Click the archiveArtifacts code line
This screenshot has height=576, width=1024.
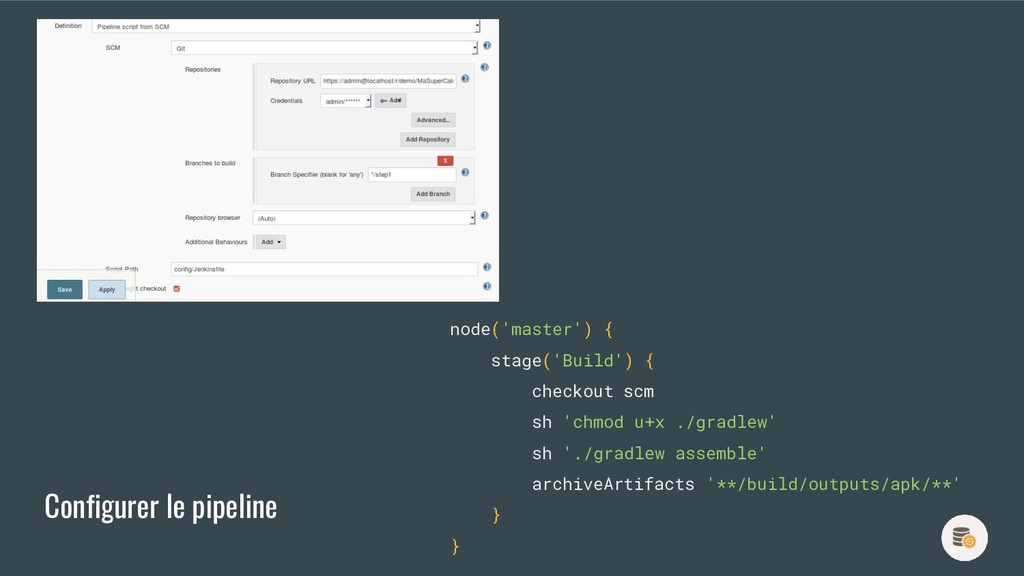745,485
